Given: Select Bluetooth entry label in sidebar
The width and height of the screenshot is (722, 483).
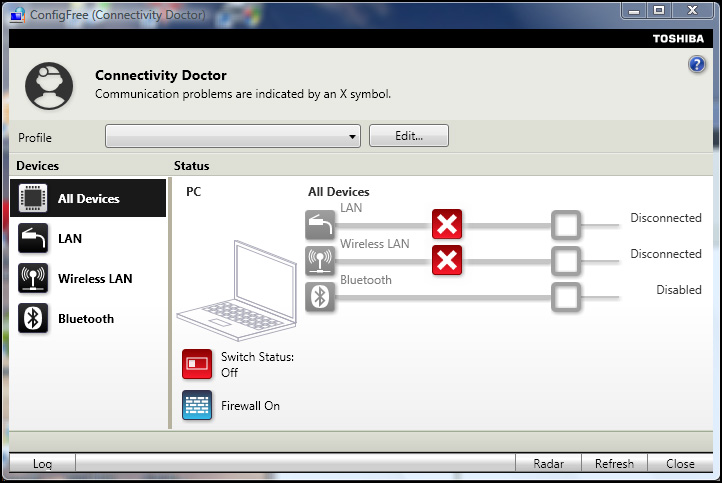Looking at the screenshot, I should pos(86,319).
